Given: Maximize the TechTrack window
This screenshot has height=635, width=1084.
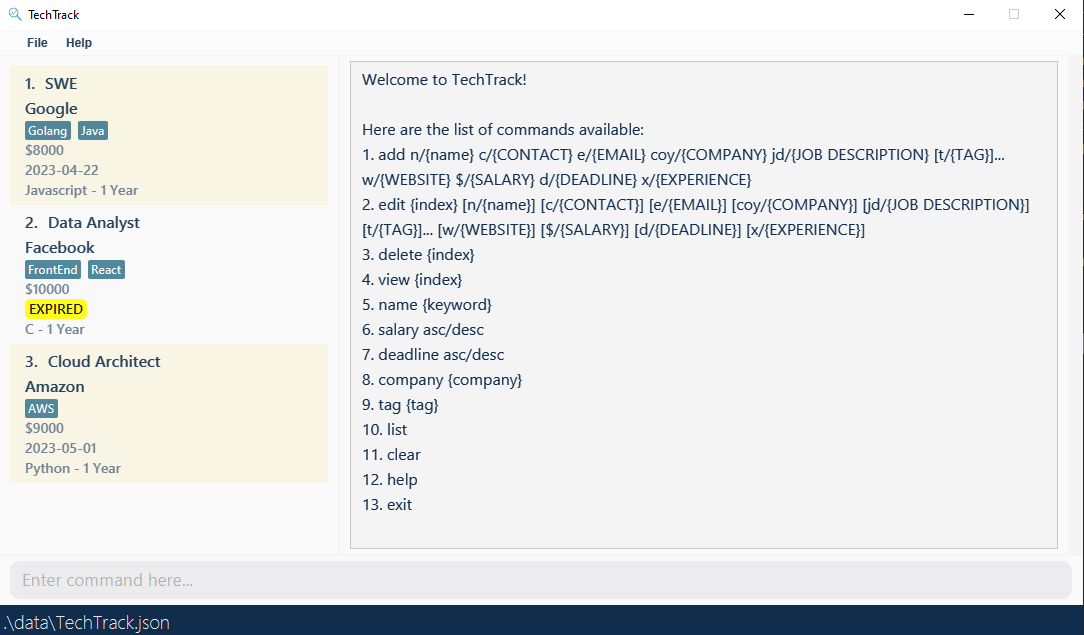Looking at the screenshot, I should click(1014, 14).
